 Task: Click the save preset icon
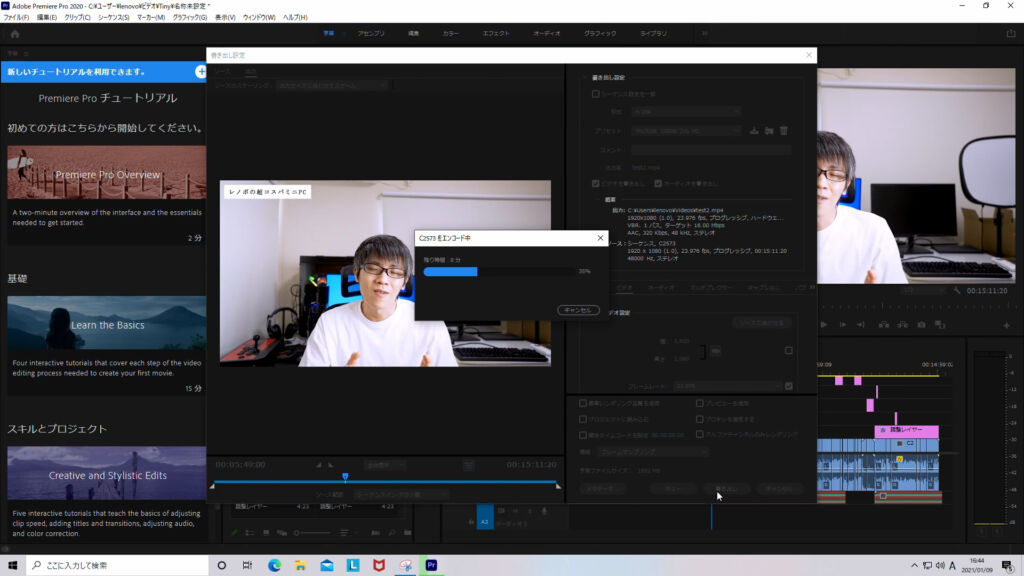pos(754,131)
